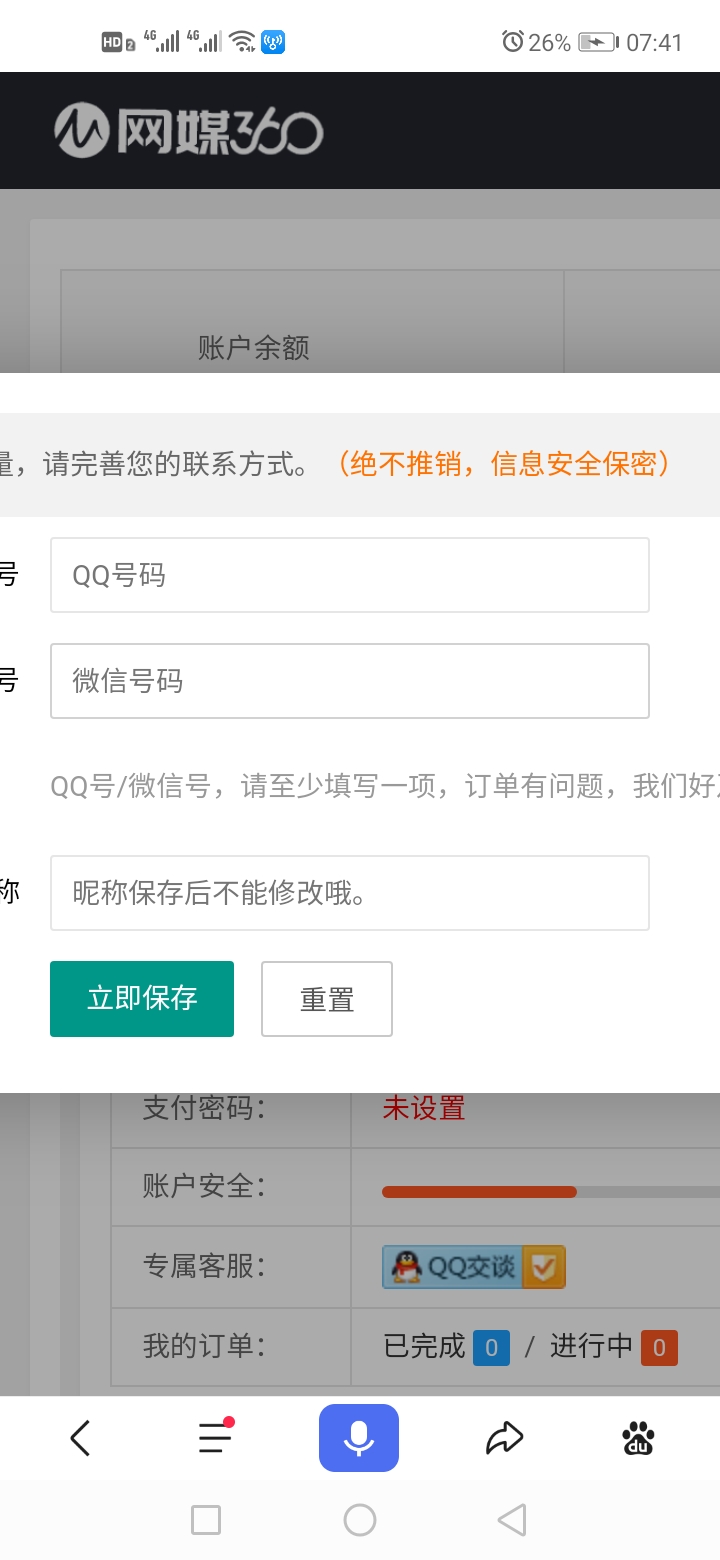The image size is (720, 1560).
Task: Open the browser menu icon with red dot
Action: pyautogui.click(x=216, y=1437)
